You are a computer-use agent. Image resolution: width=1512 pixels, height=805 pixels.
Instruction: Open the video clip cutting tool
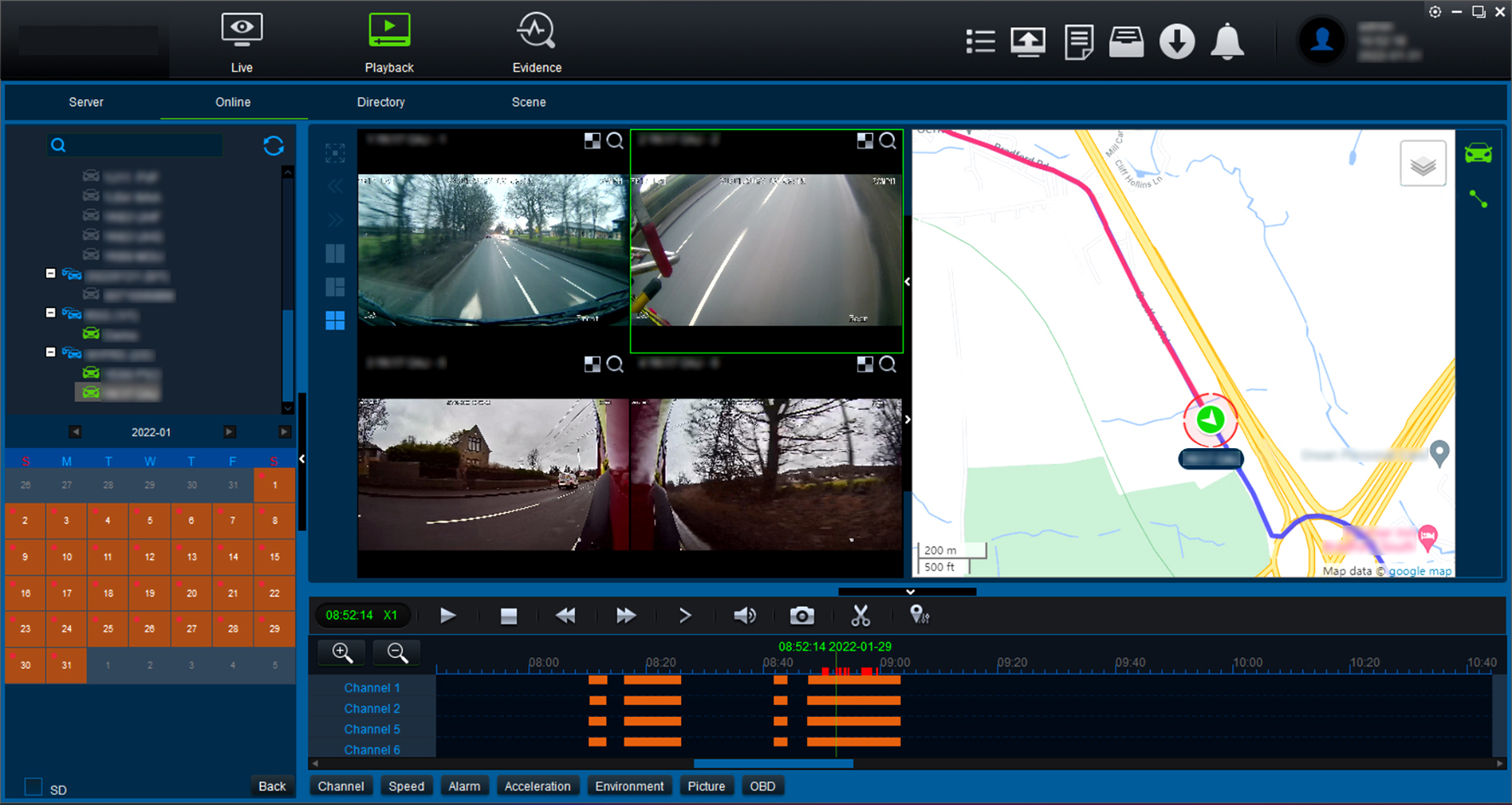860,615
